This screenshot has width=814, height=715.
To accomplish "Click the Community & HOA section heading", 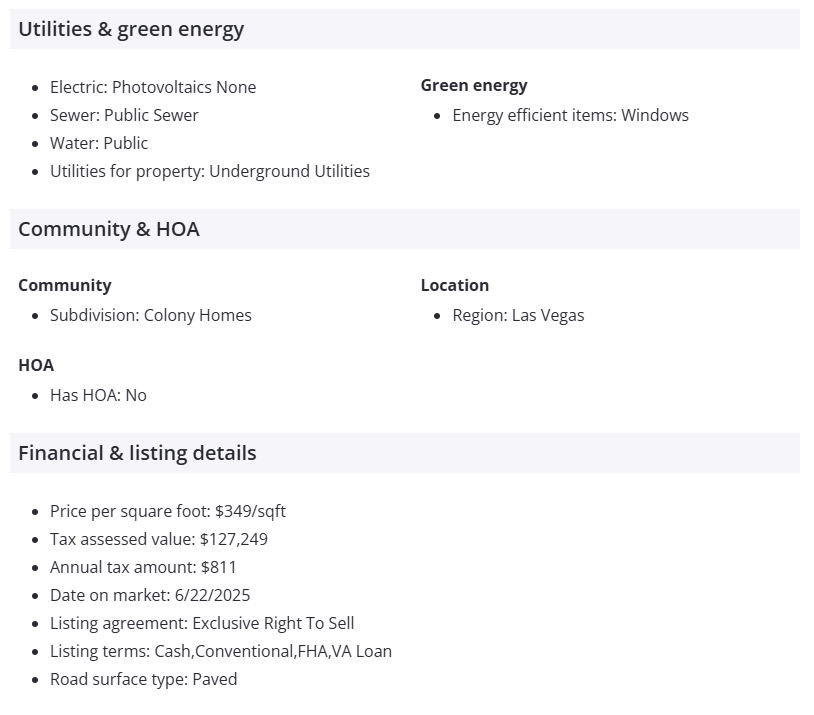I will pos(109,229).
